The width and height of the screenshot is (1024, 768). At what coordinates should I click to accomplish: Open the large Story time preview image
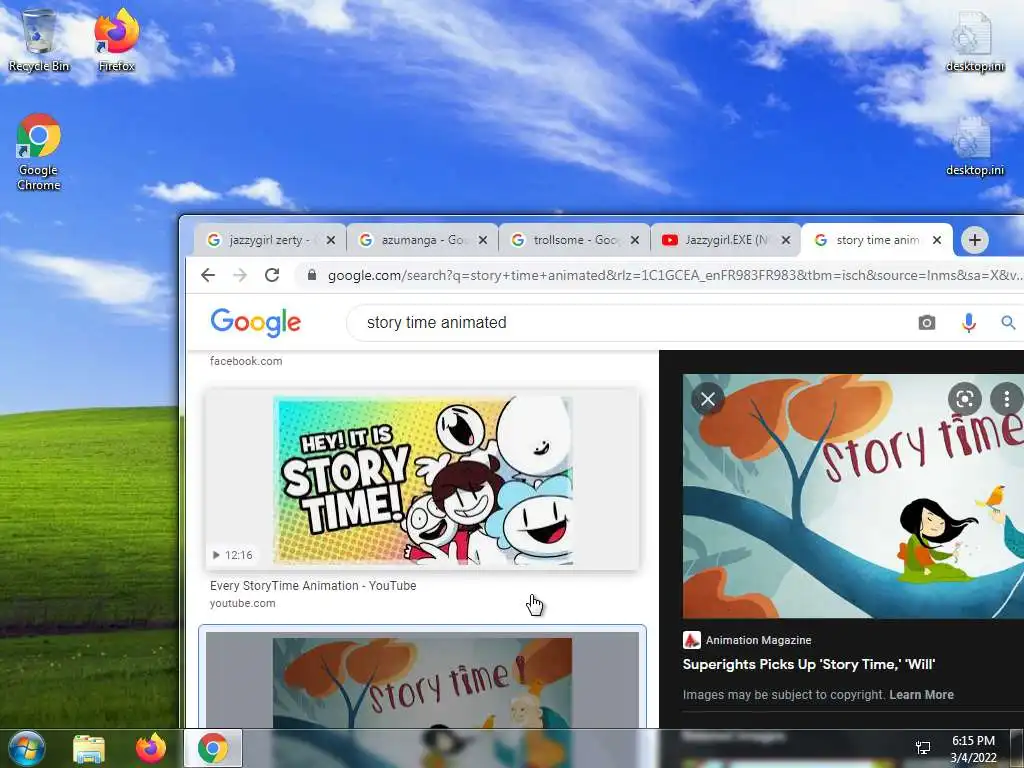853,496
